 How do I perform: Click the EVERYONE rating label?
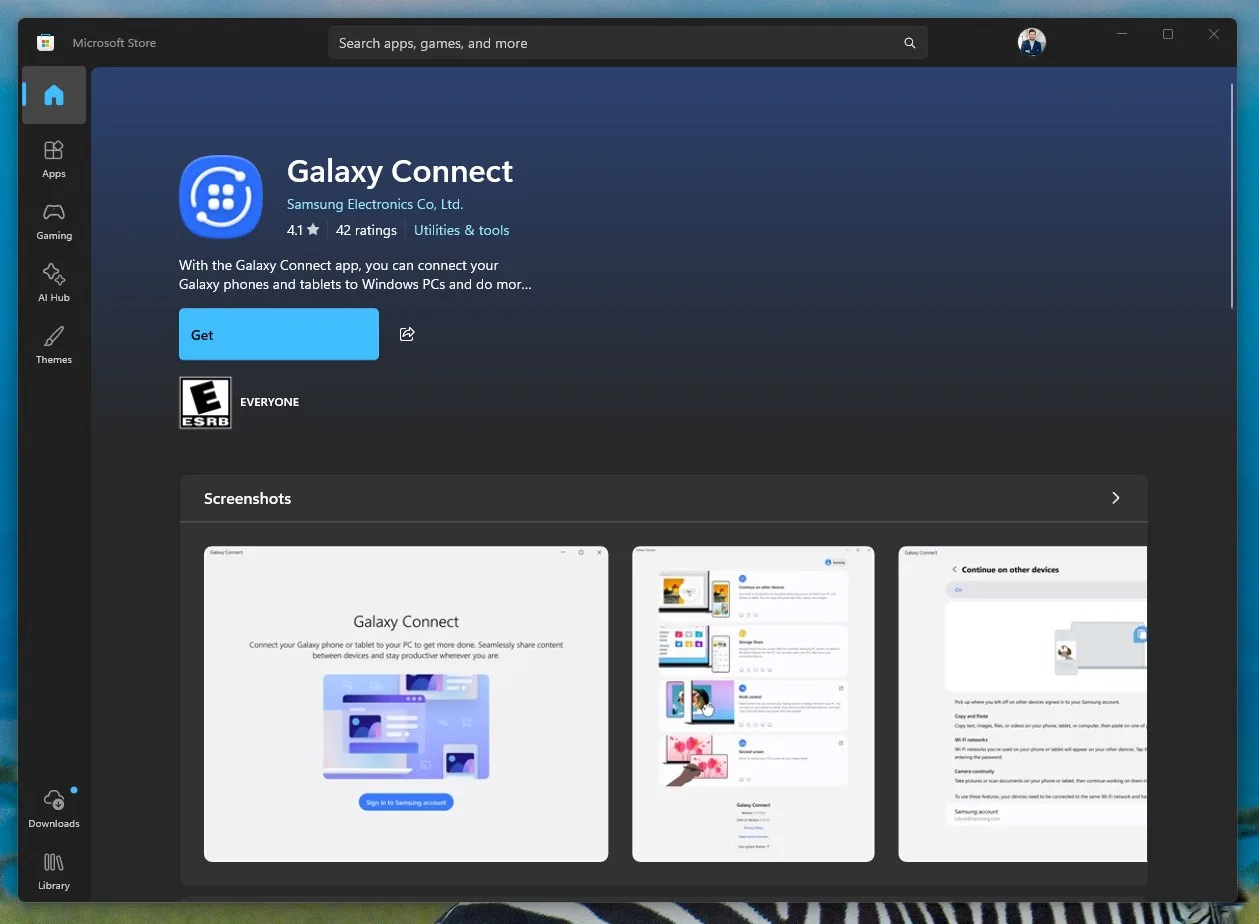tap(270, 402)
